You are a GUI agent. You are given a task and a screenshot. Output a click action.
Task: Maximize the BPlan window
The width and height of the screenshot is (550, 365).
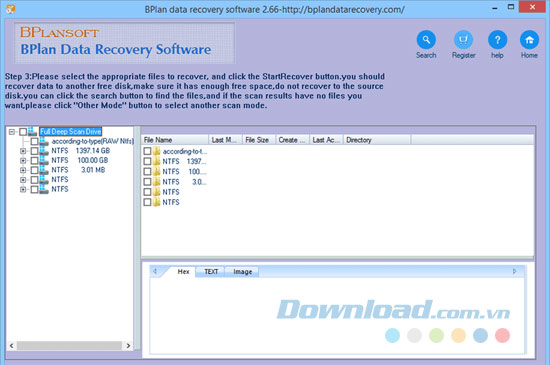coord(511,7)
